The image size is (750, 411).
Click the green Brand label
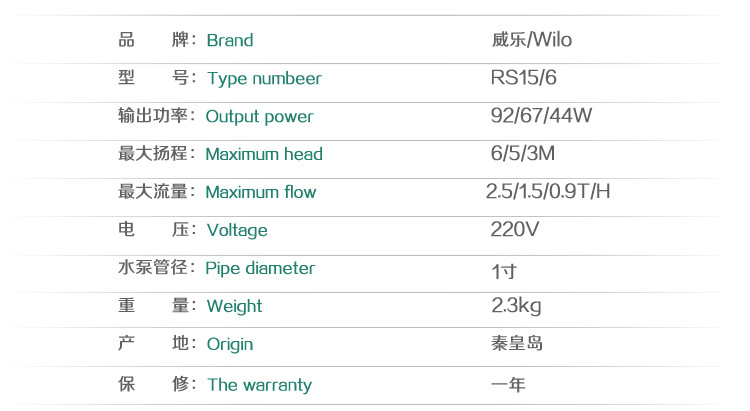229,41
